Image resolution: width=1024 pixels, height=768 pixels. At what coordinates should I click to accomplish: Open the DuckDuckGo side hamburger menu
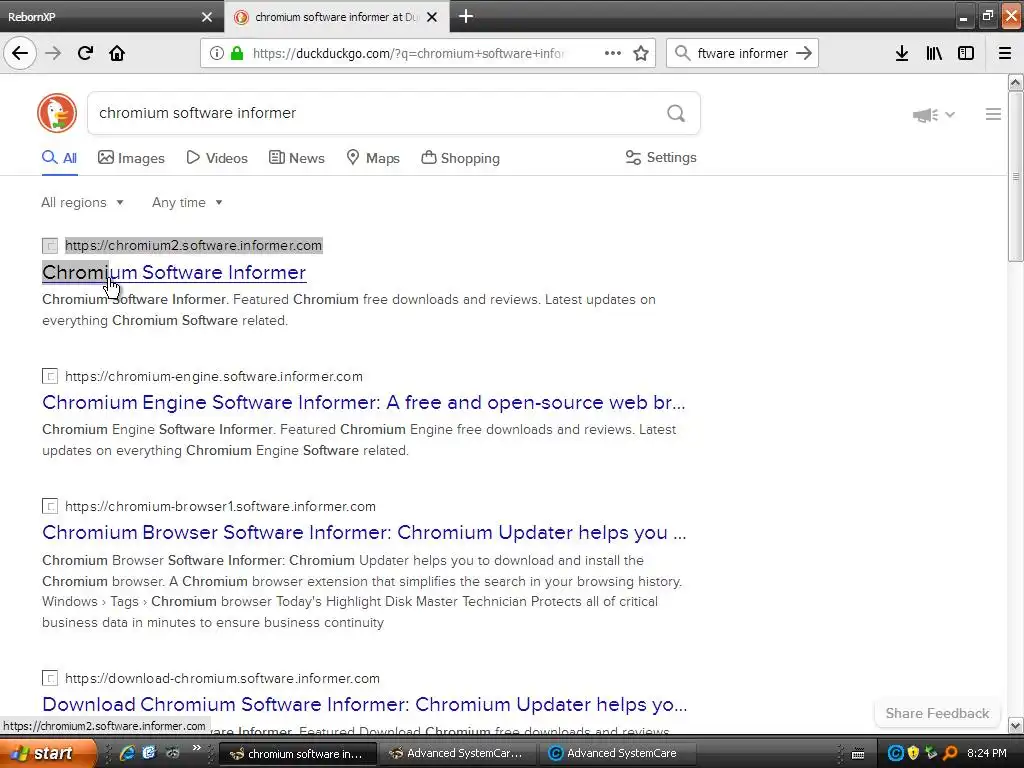pos(993,114)
